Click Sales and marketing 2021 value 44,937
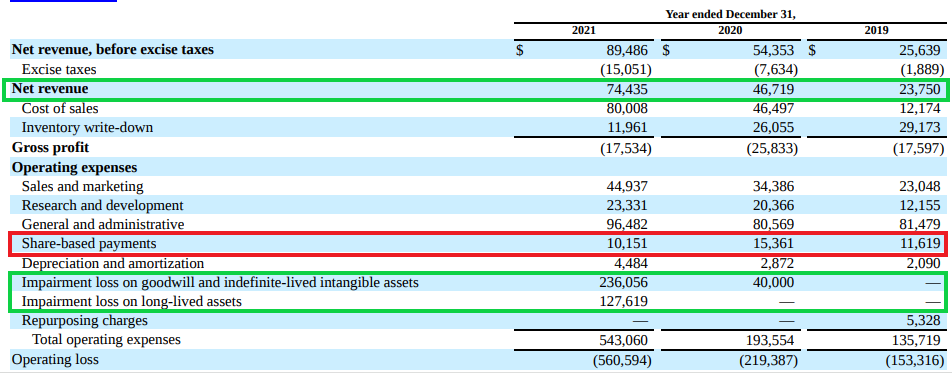952x373 pixels. (x=627, y=186)
